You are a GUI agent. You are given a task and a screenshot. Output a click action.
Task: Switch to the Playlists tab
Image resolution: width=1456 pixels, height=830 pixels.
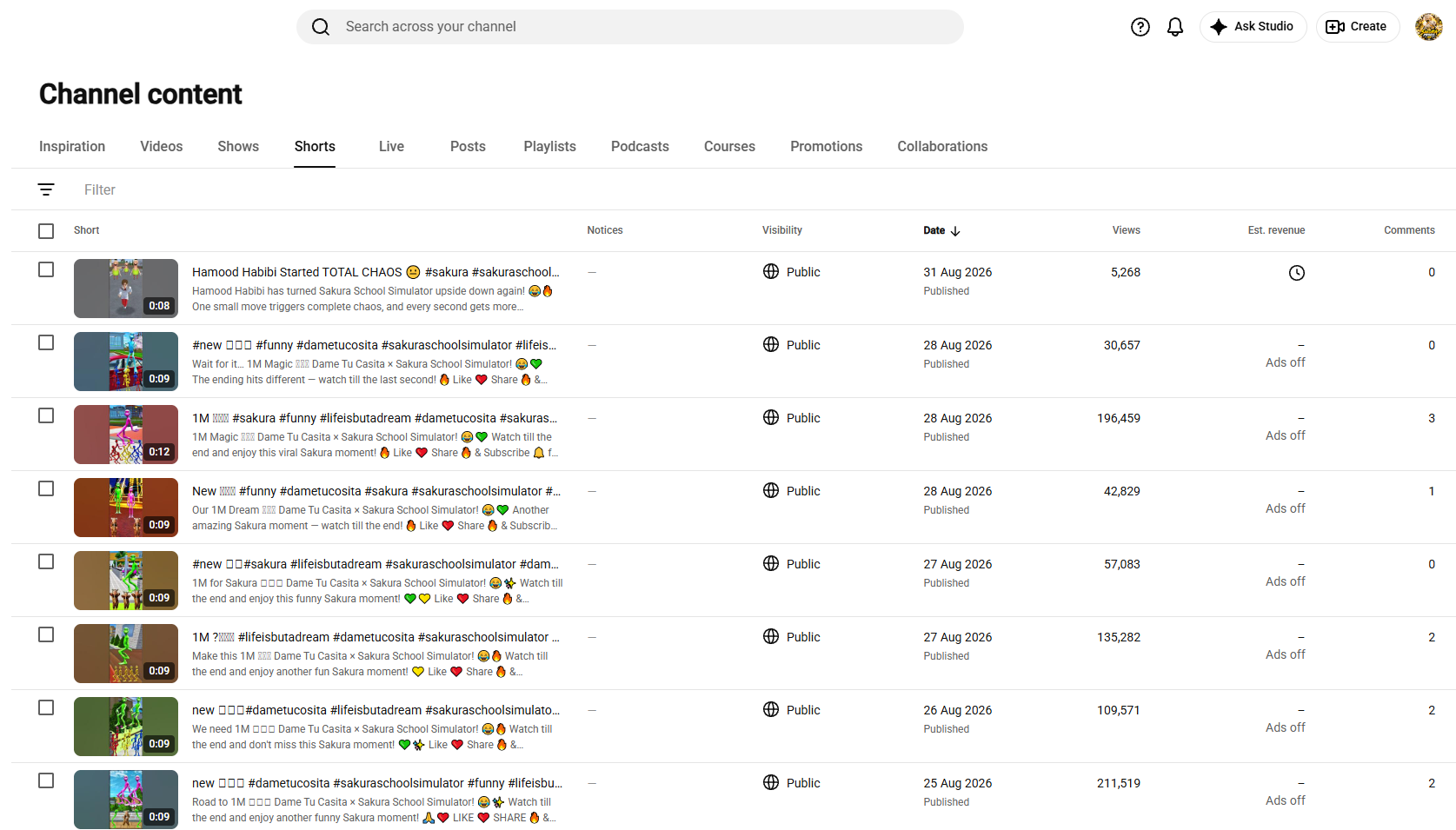(549, 147)
